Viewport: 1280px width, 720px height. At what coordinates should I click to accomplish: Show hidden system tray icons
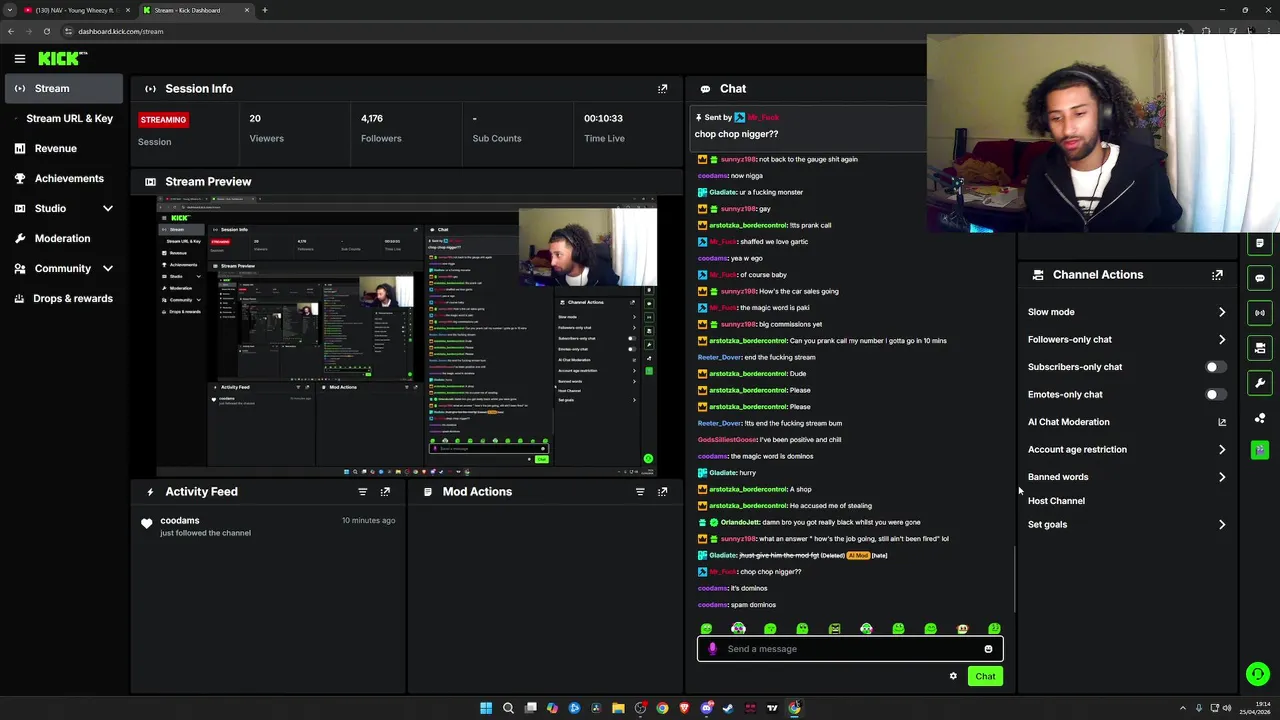1182,708
